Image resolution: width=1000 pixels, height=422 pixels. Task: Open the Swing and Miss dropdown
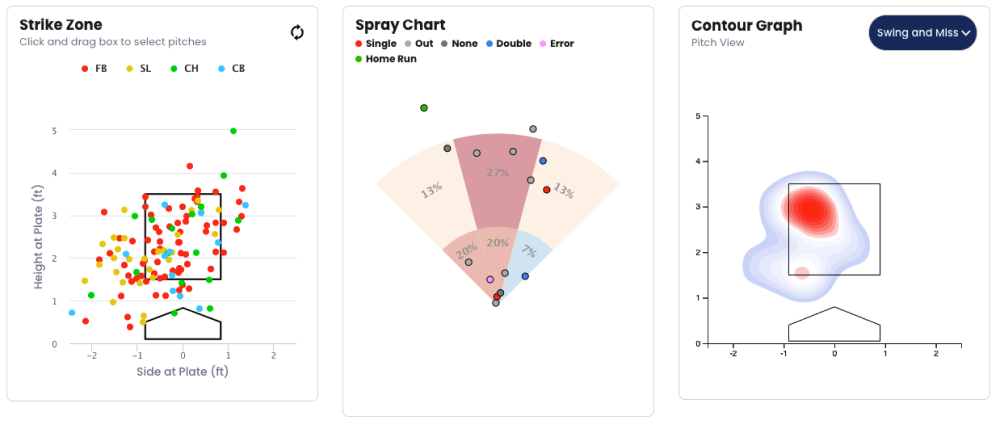tap(922, 33)
